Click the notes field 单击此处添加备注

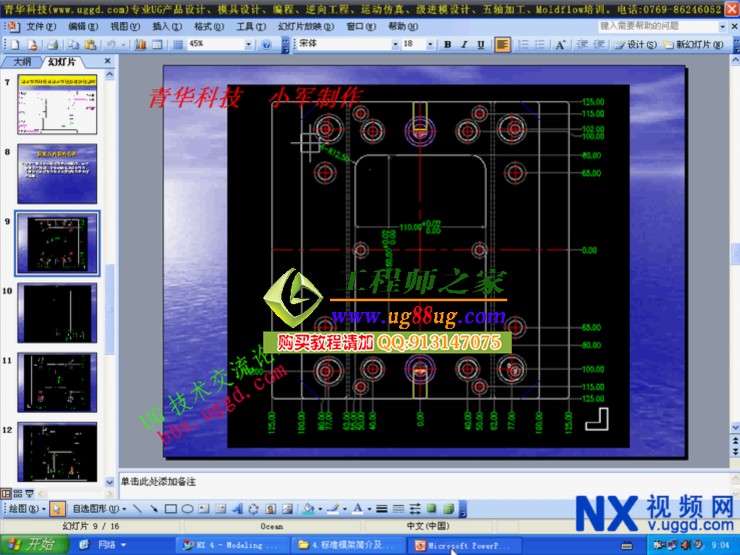[424, 484]
